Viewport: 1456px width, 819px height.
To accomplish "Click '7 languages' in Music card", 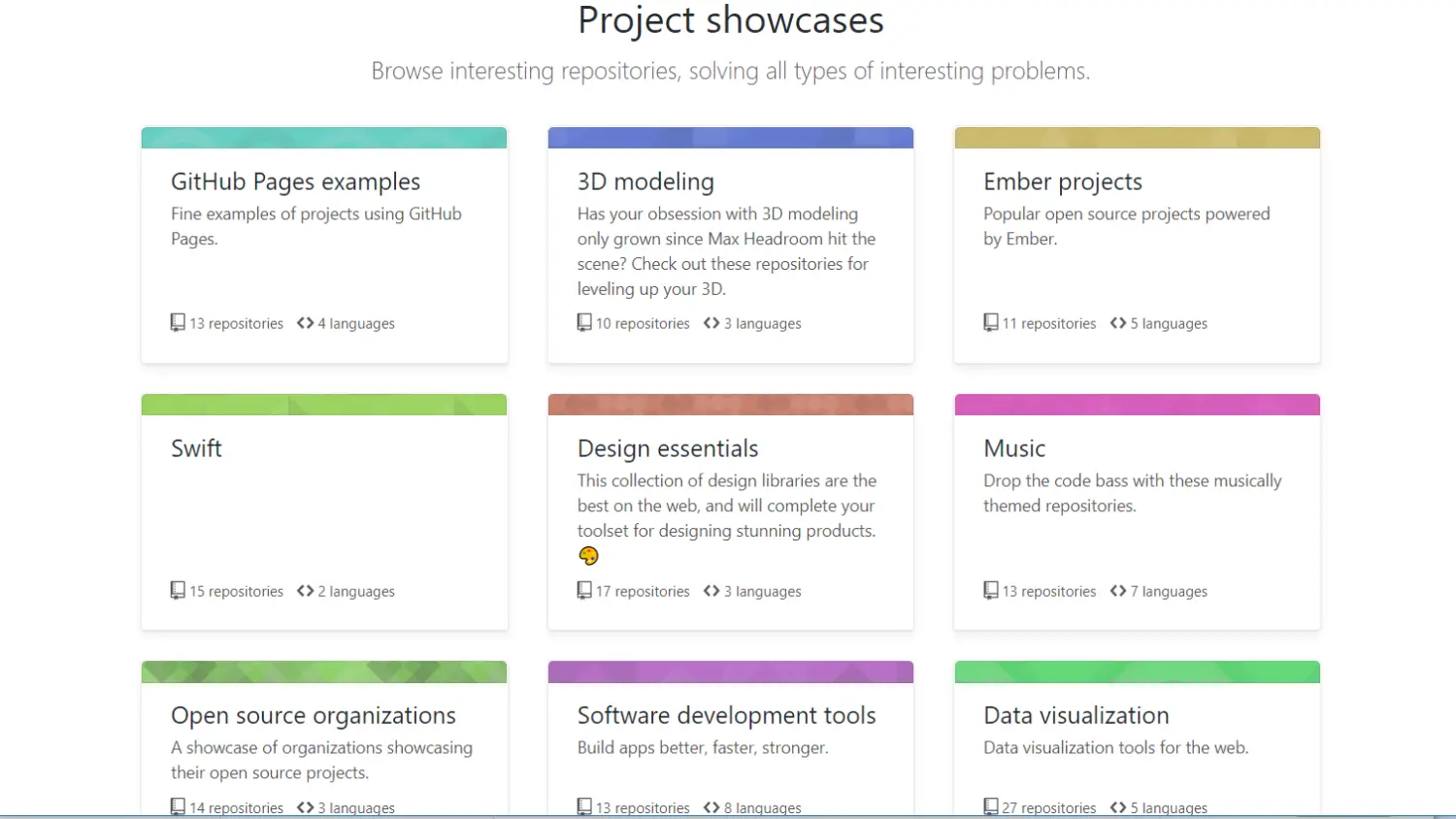I will 1169,591.
